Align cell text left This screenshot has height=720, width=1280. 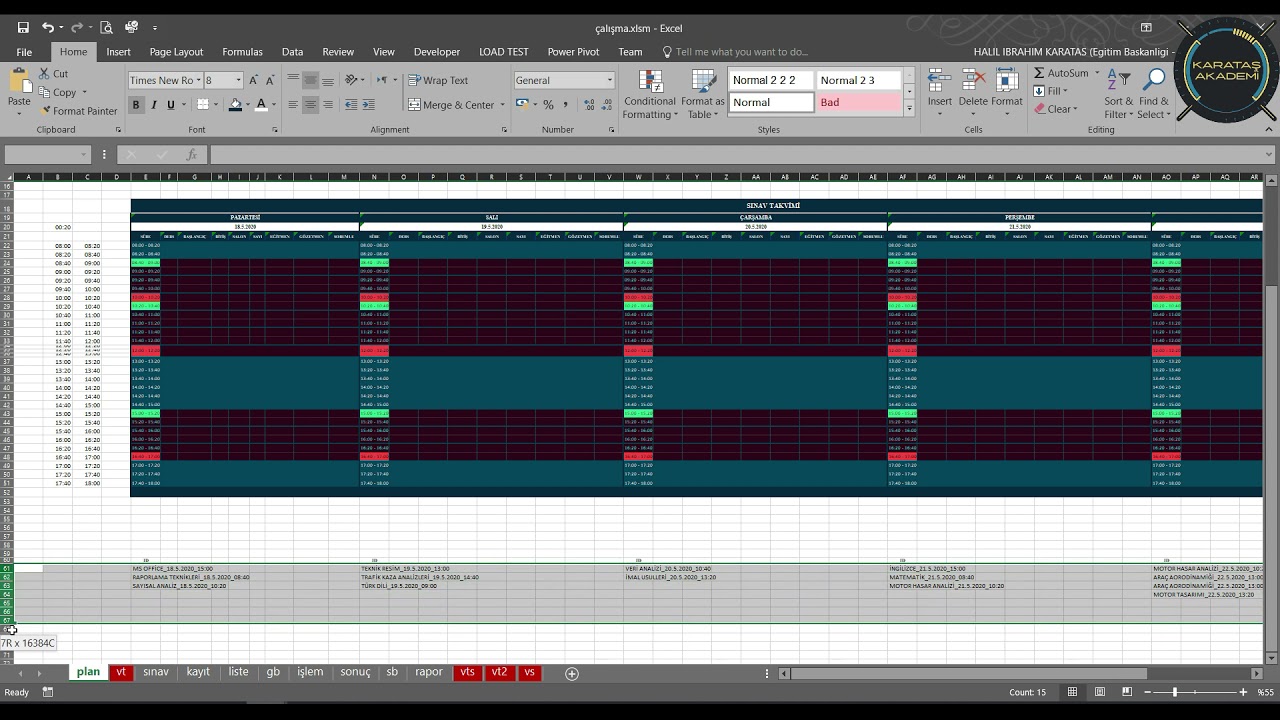click(x=293, y=104)
